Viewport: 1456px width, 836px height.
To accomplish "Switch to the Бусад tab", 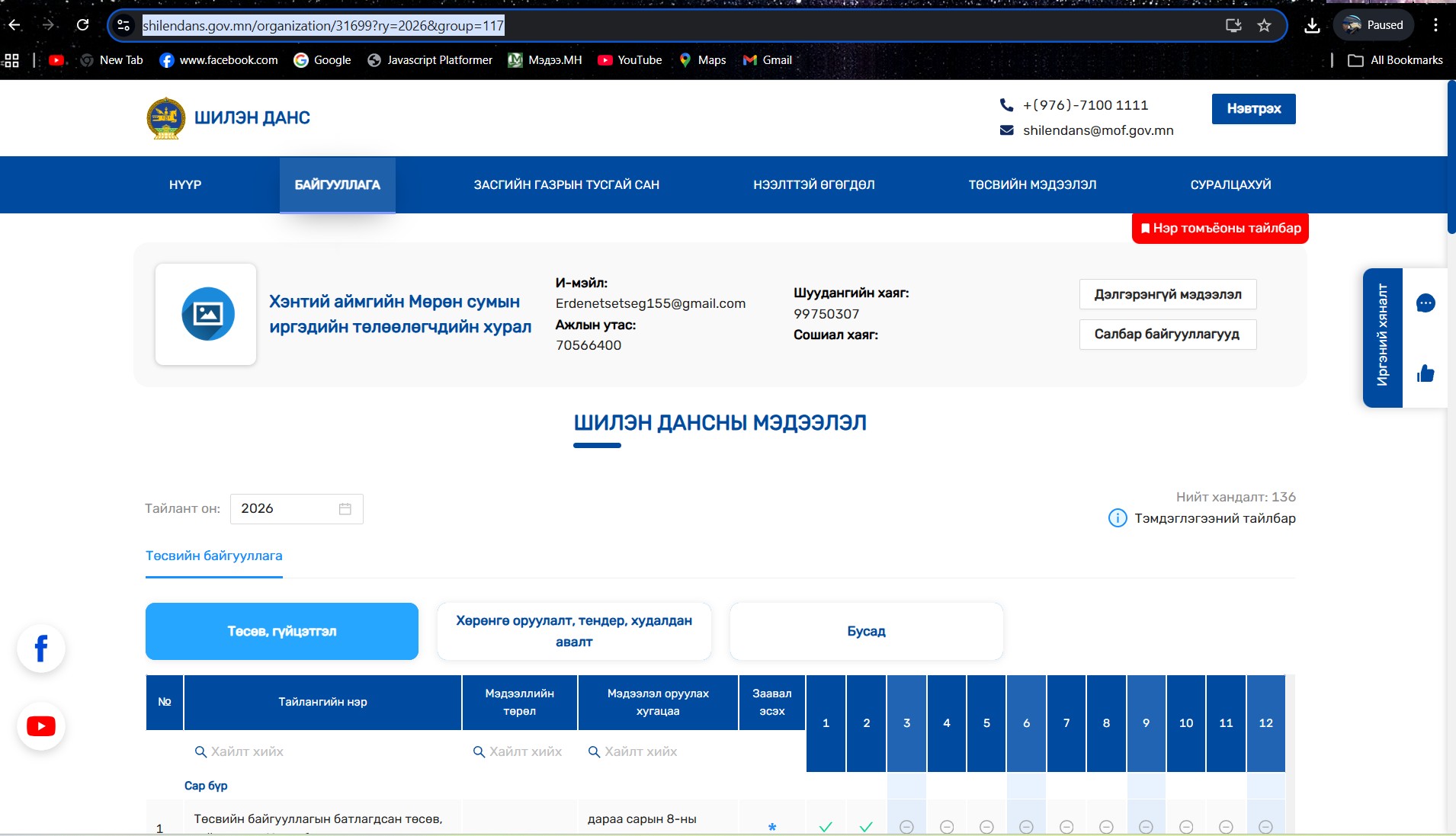I will point(866,631).
